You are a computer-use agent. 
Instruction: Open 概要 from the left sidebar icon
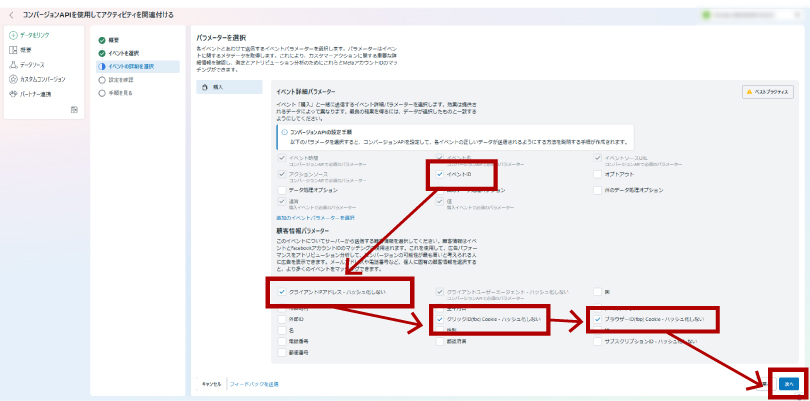[13, 50]
